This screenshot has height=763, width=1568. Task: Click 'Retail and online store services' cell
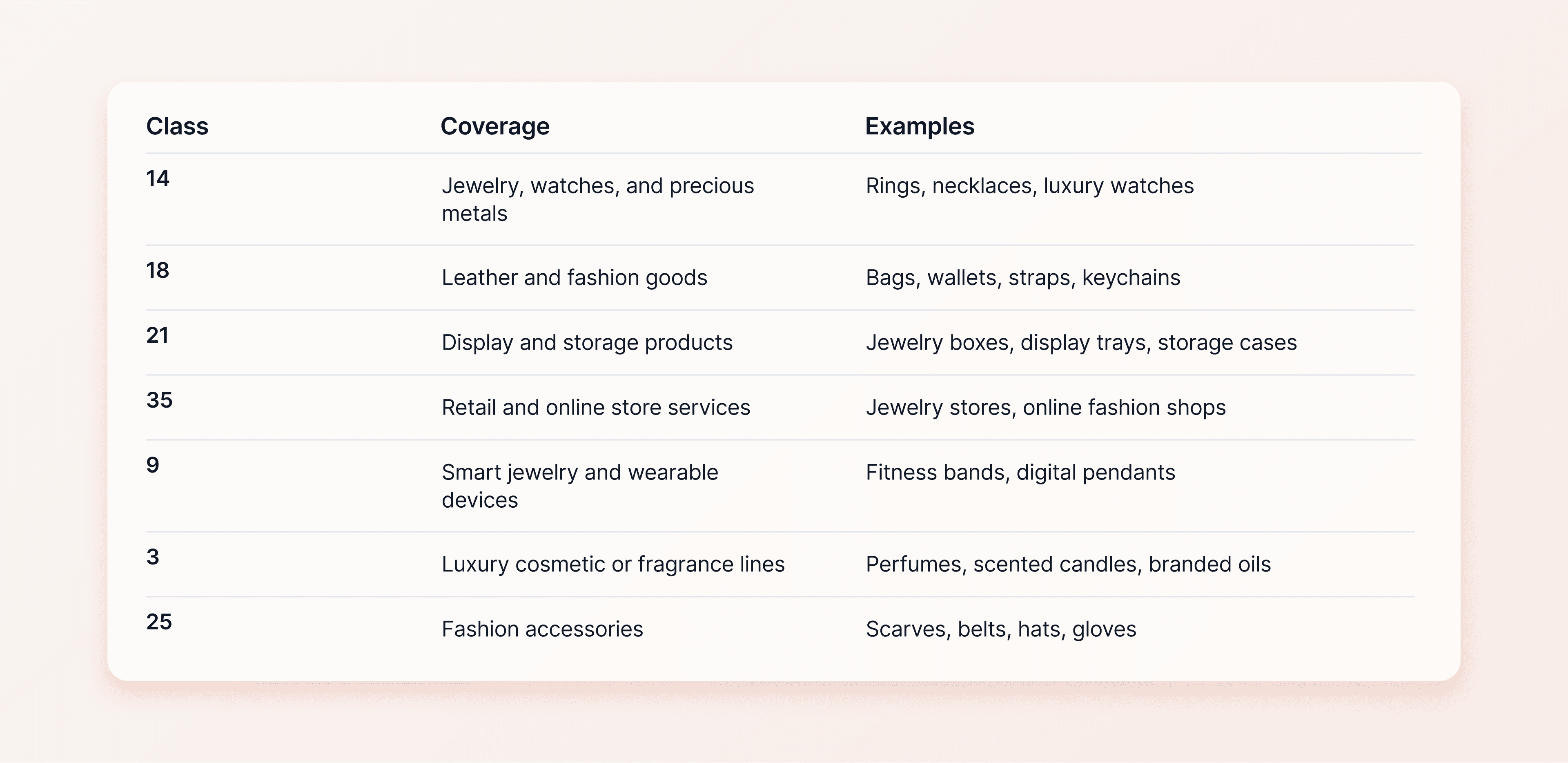click(x=596, y=407)
